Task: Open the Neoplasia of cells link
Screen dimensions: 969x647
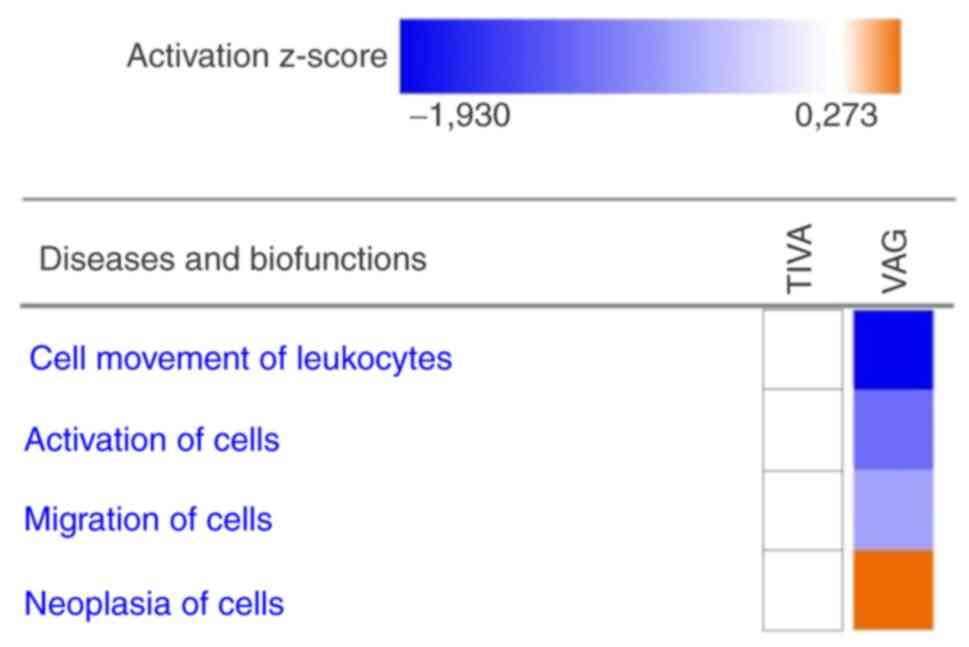Action: [154, 604]
